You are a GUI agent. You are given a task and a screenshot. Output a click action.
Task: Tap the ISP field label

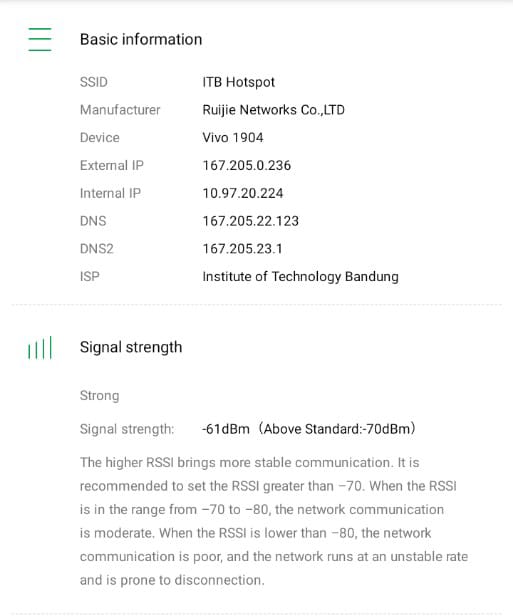coord(90,277)
